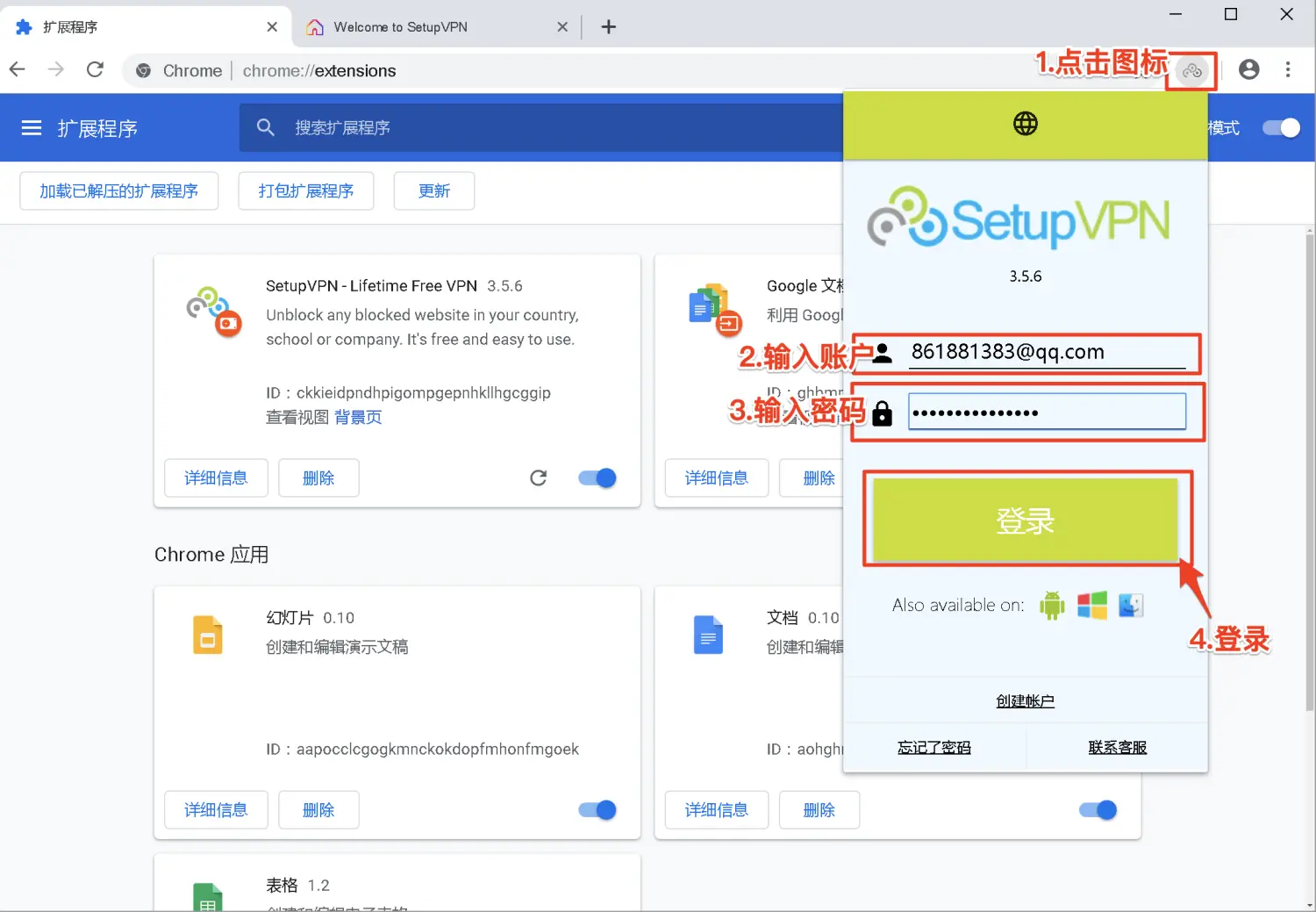Open 详细信息 for SetupVPN extension
Viewport: 1316px width, 912px height.
[x=216, y=478]
